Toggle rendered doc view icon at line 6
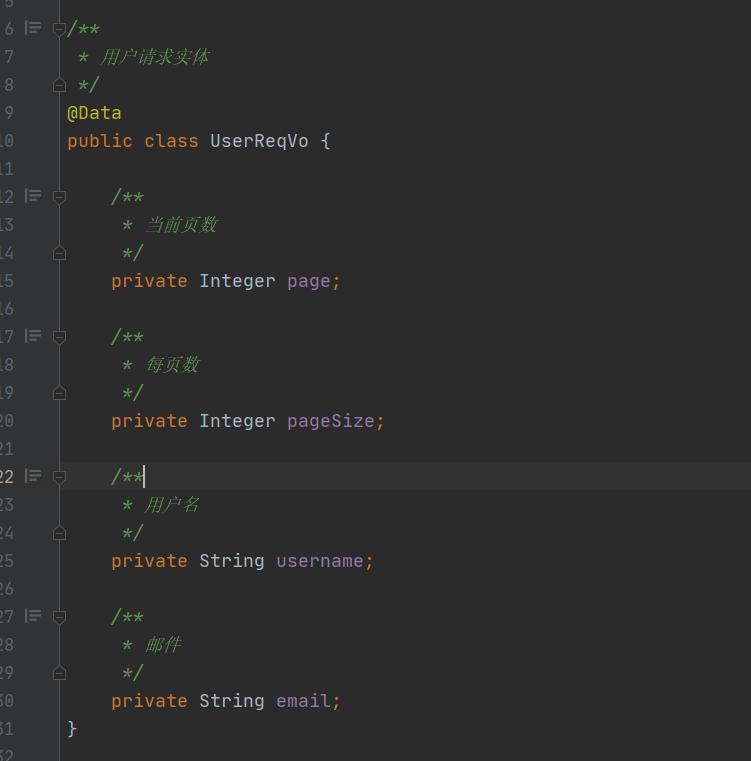This screenshot has width=751, height=761. pos(33,28)
